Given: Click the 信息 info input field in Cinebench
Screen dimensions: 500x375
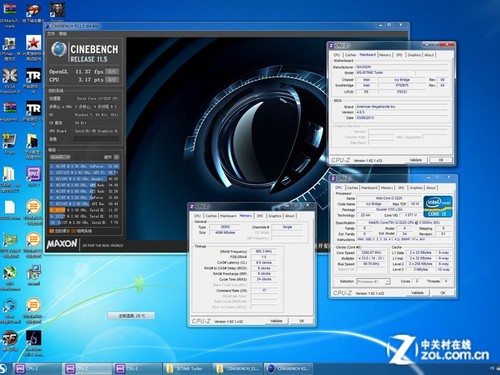Looking at the screenshot, I should [96, 139].
